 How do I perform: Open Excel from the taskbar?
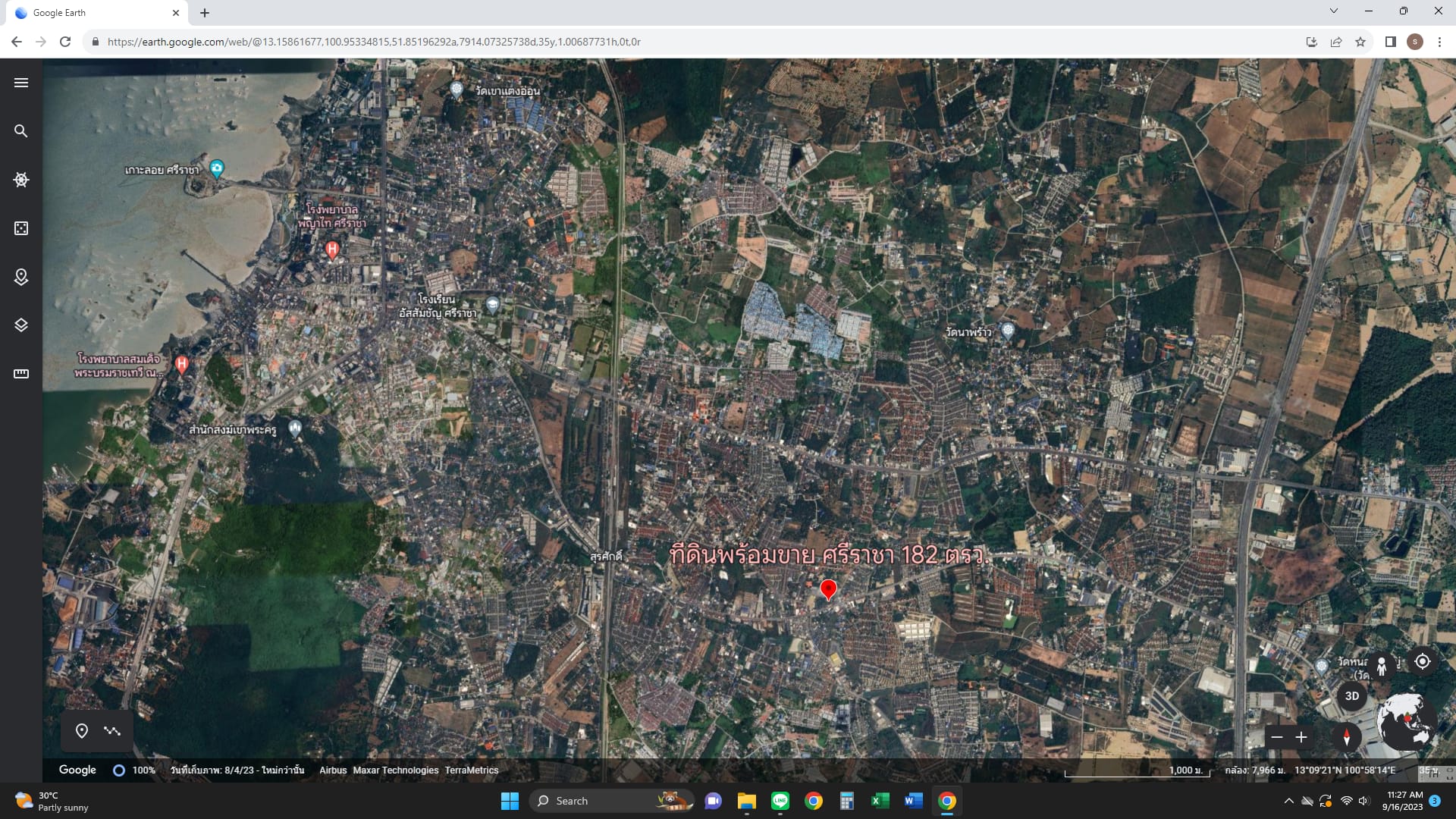[880, 801]
